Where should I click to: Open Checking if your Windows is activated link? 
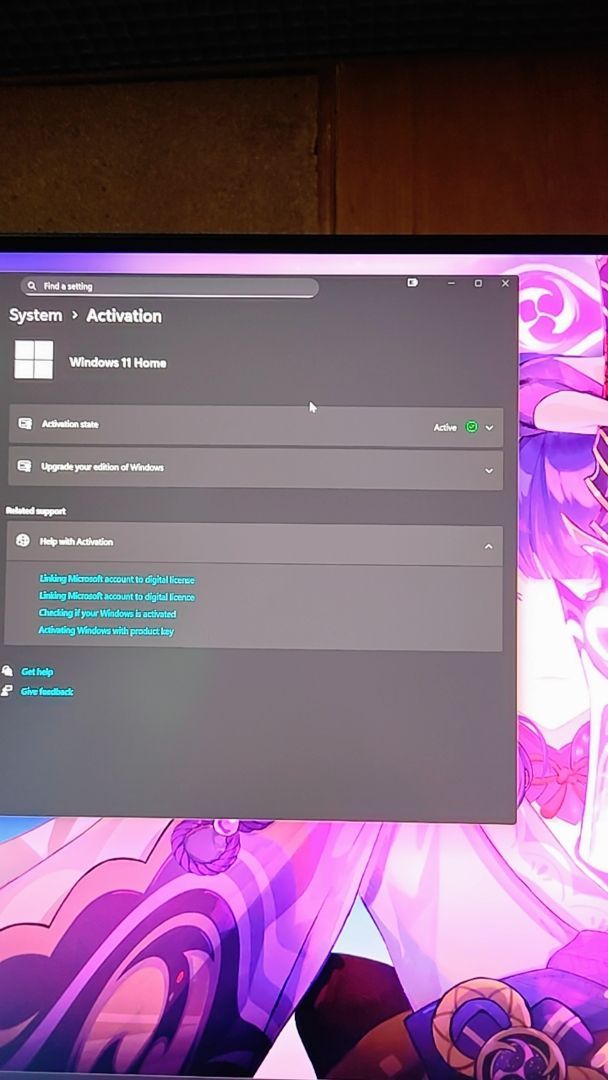107,613
